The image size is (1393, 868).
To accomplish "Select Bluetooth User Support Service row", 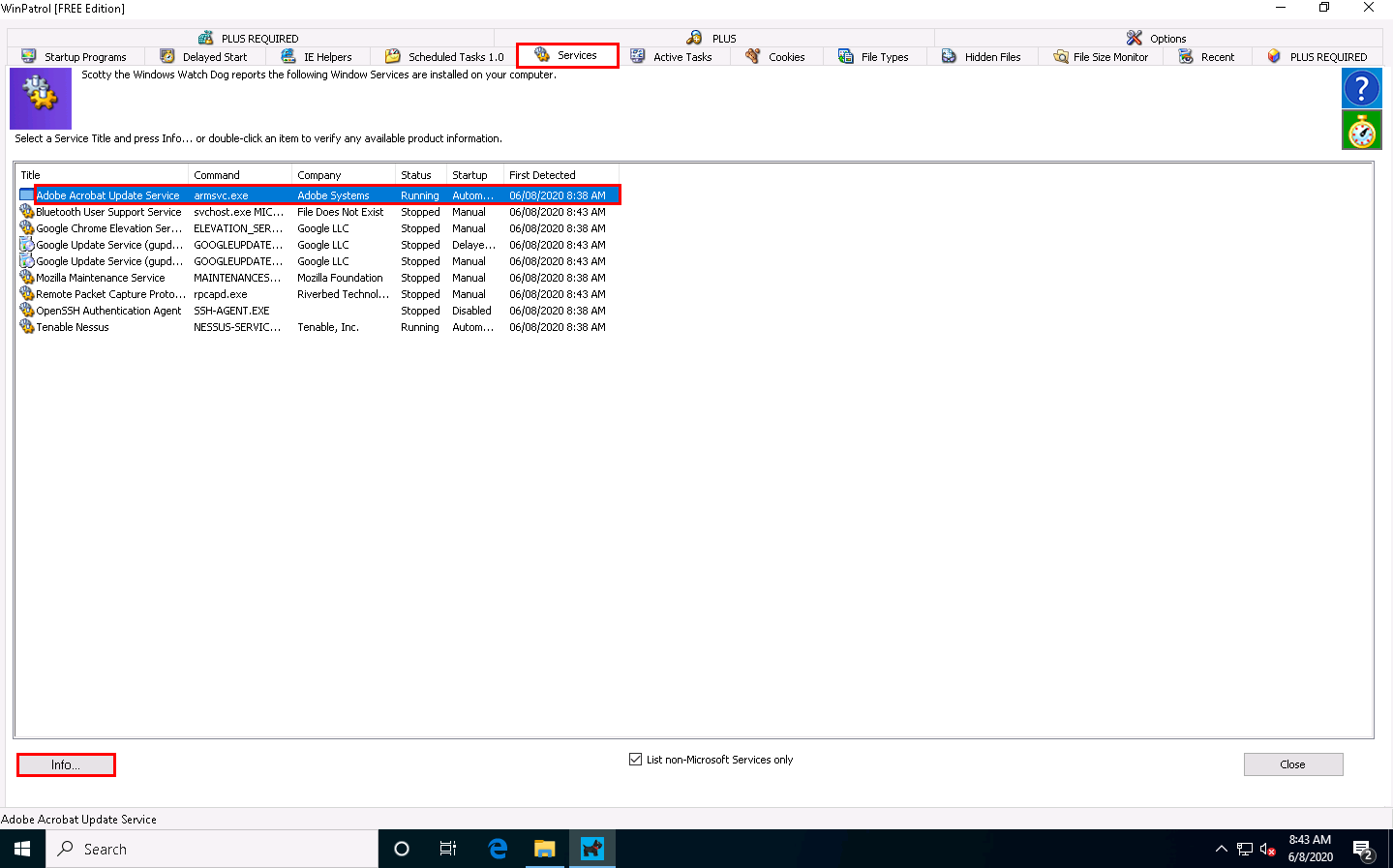I will 319,212.
